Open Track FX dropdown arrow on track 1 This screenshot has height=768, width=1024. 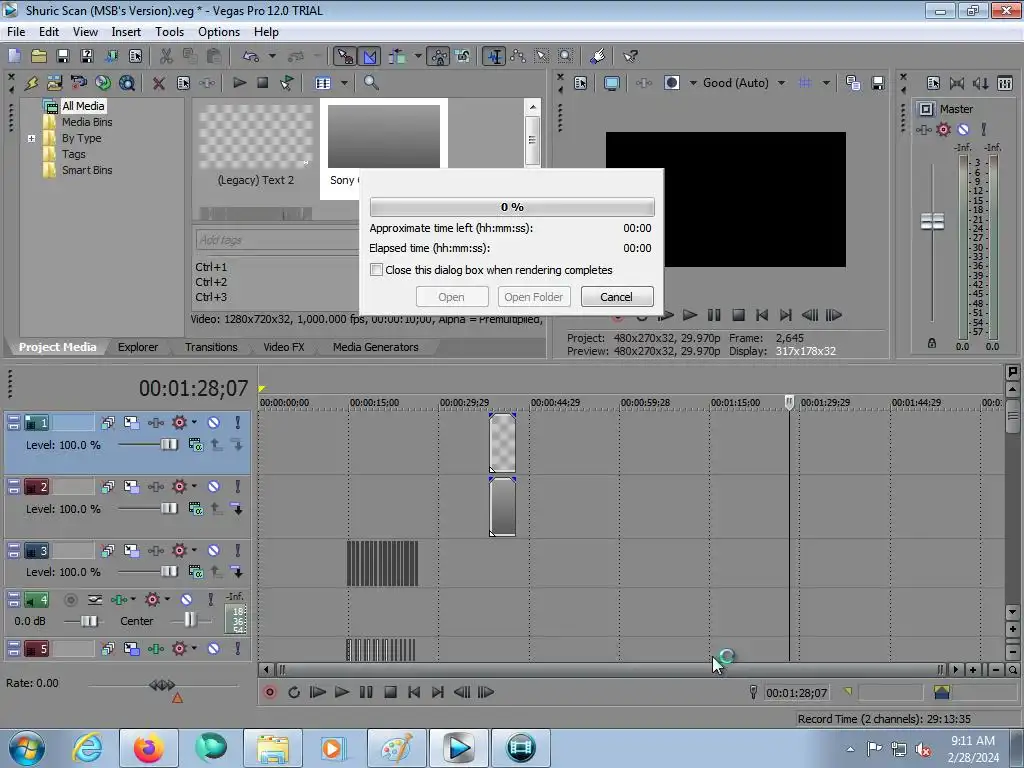[x=194, y=423]
